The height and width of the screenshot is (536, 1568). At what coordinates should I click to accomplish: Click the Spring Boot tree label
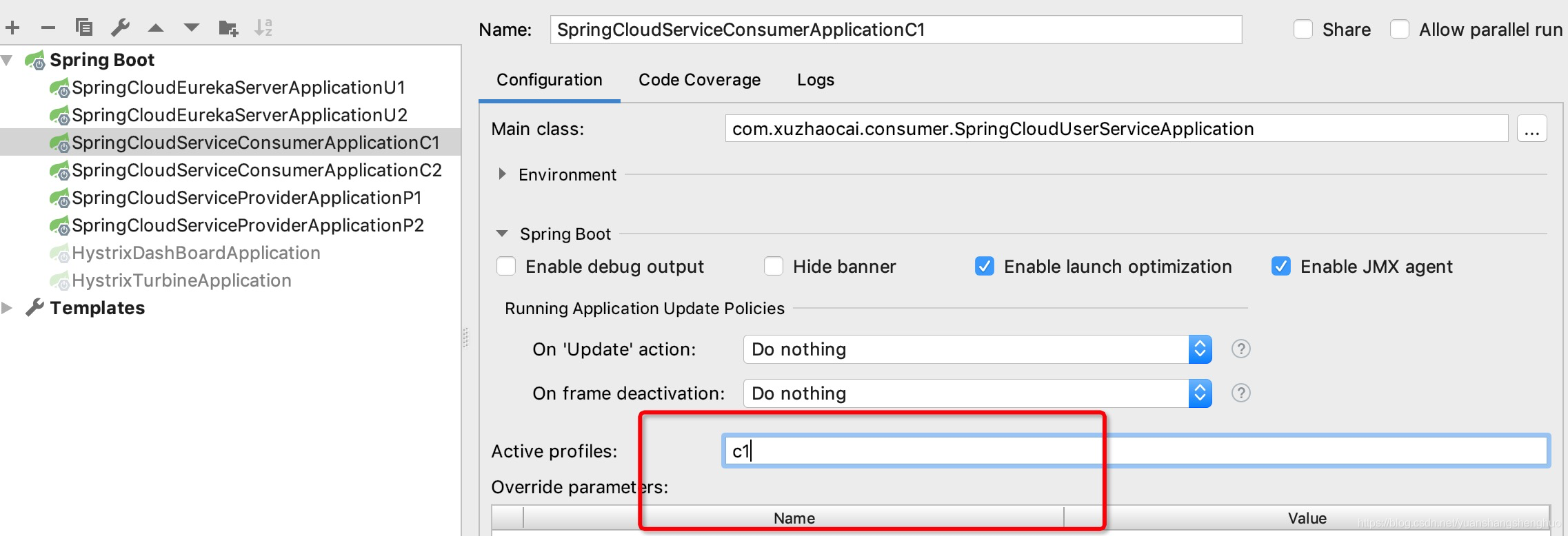pos(102,60)
